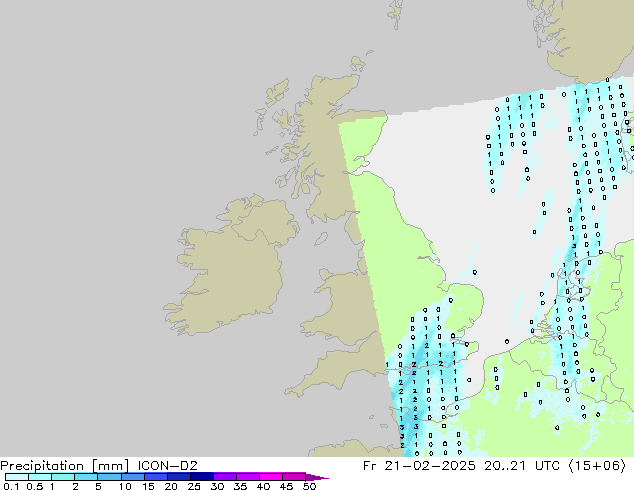
Task: Click the '15' legend value
Action: tap(148, 486)
